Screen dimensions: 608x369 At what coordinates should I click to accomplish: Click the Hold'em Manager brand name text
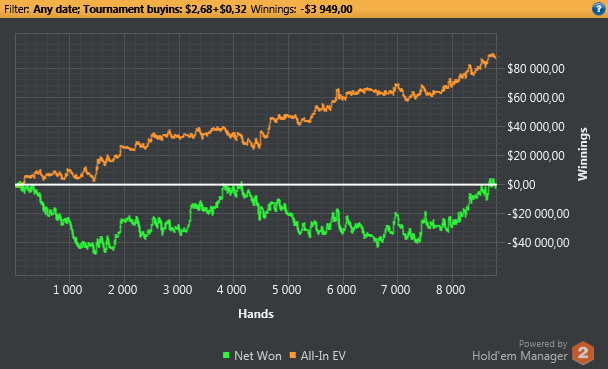coord(520,356)
